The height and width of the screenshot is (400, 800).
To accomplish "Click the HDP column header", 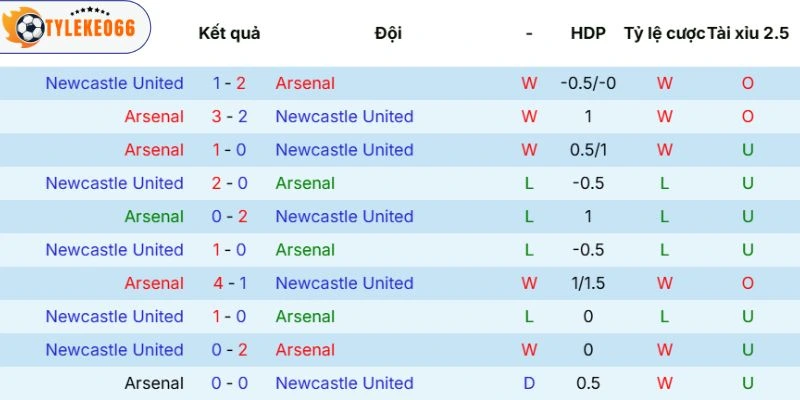I will [x=588, y=33].
